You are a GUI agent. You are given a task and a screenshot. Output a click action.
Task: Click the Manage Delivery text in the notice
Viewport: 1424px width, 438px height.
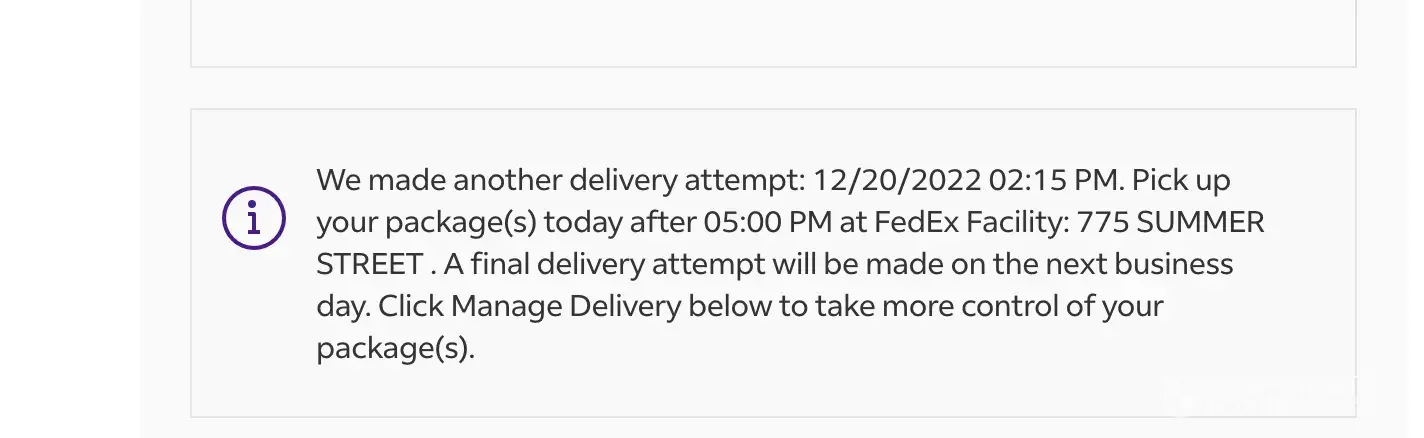click(x=566, y=306)
